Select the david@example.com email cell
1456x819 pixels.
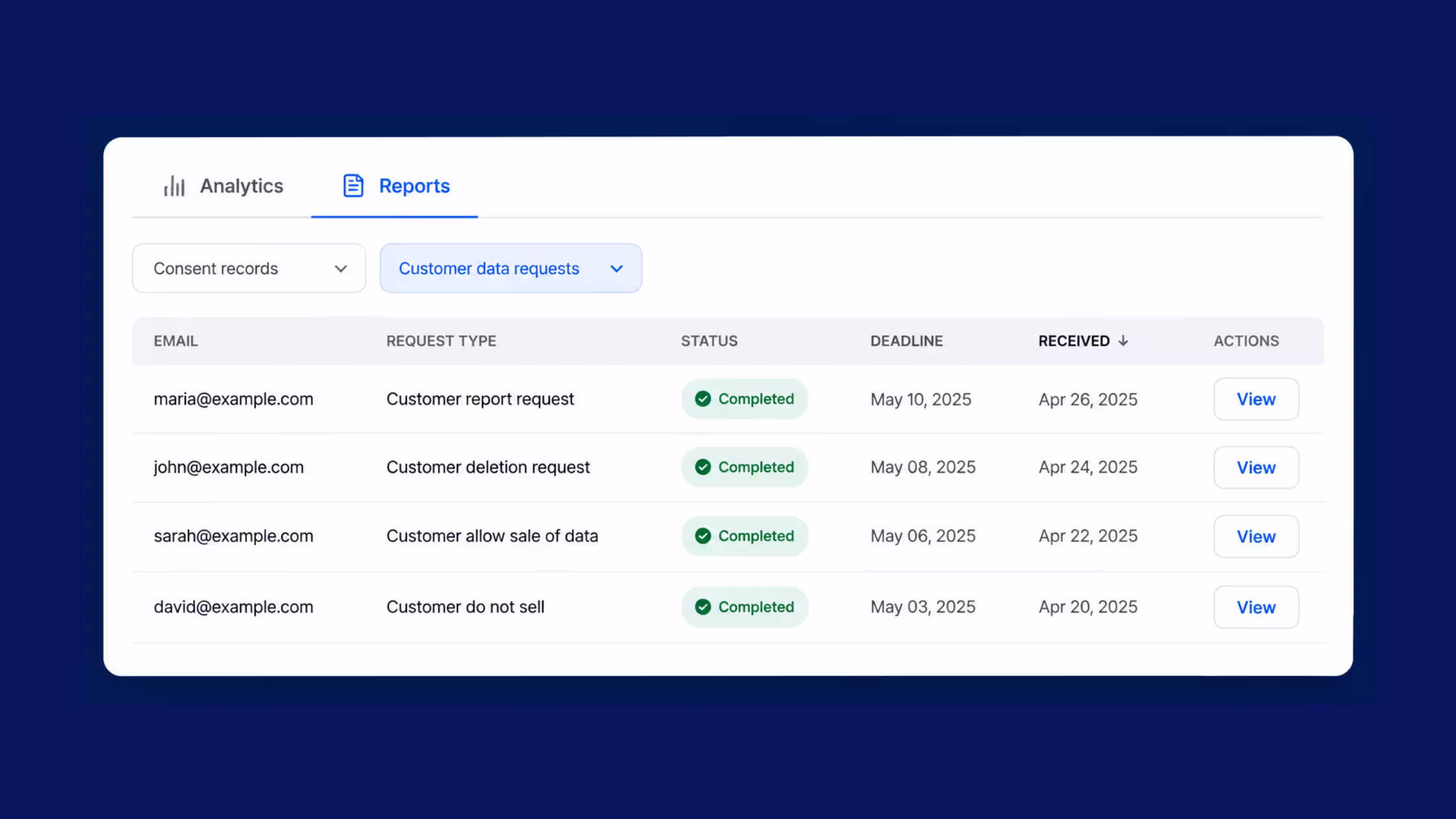(x=233, y=607)
